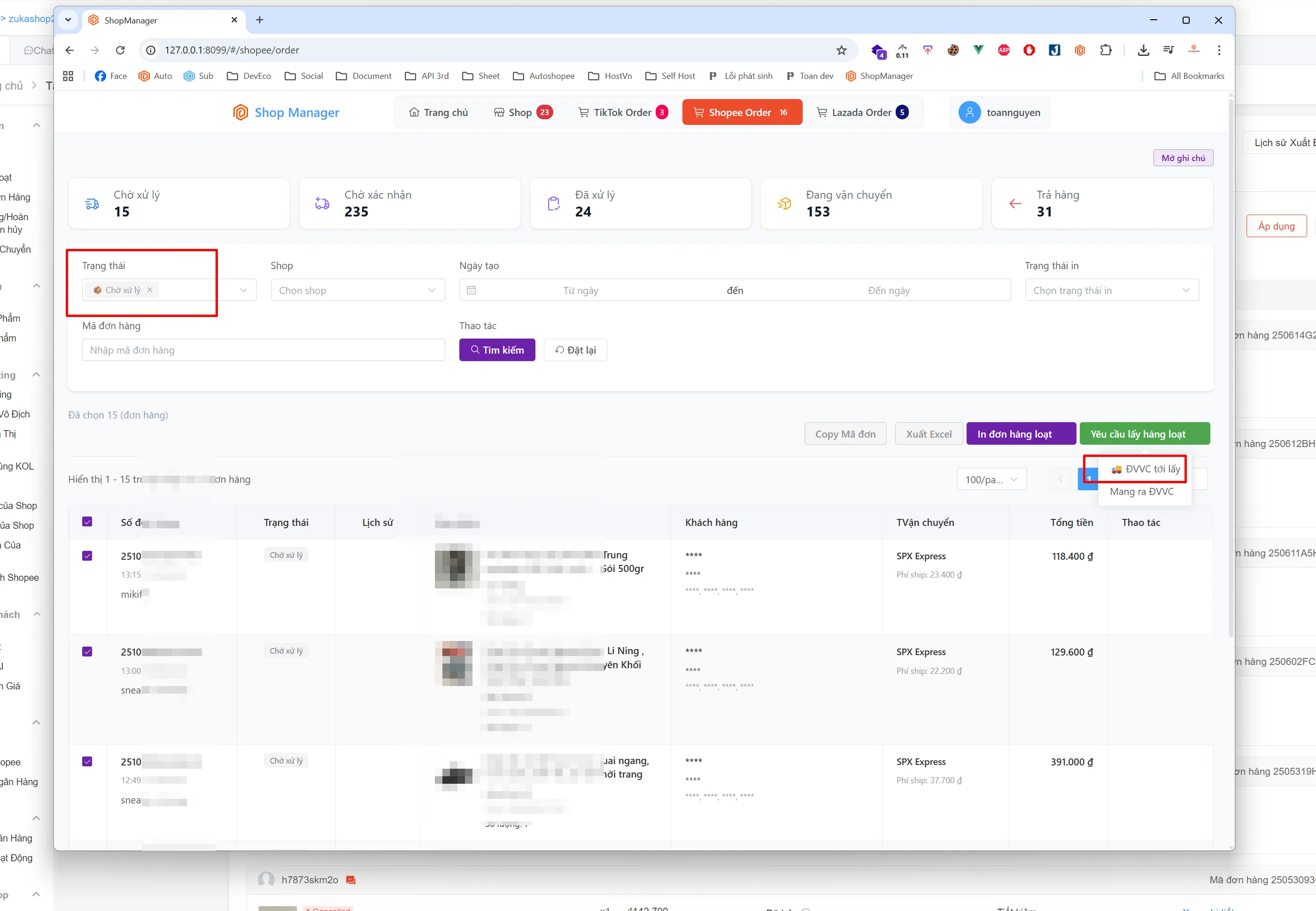The image size is (1316, 911).
Task: Click the Tìm kiếm search button
Action: [497, 350]
